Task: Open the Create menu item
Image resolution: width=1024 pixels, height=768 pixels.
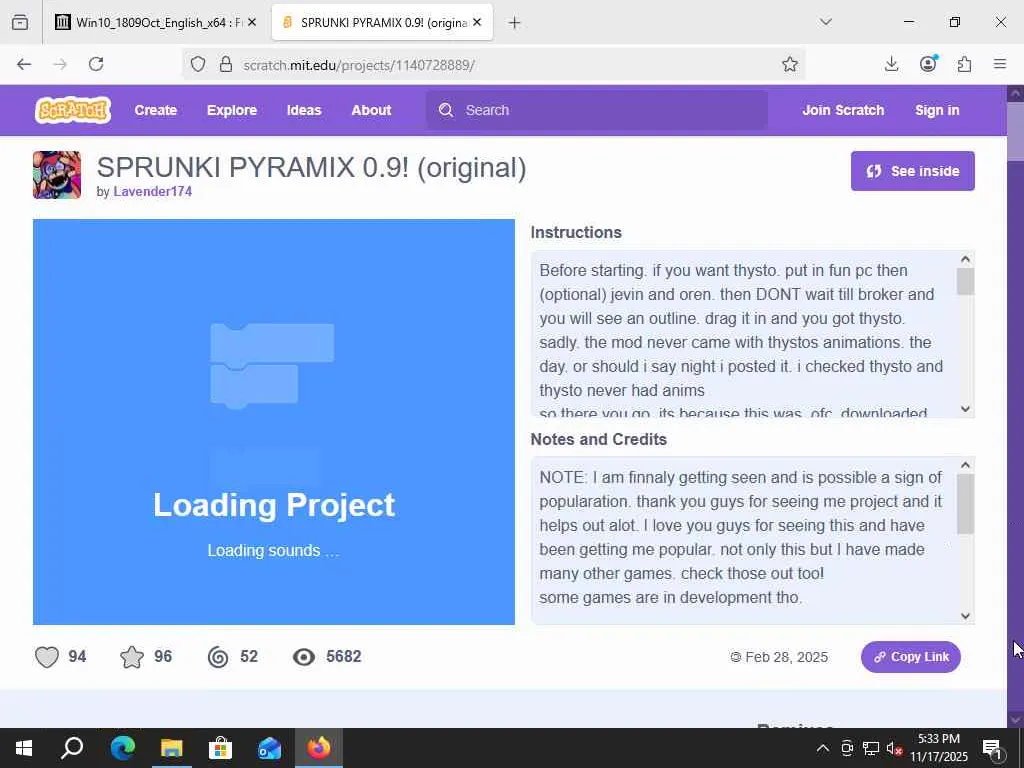Action: (x=155, y=110)
